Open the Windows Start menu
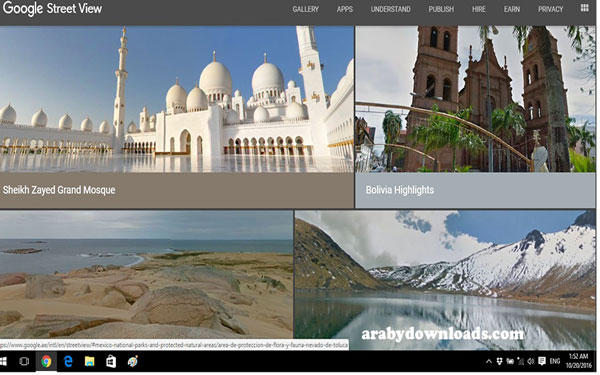Screen dimensions: 600x375 (x=3, y=361)
